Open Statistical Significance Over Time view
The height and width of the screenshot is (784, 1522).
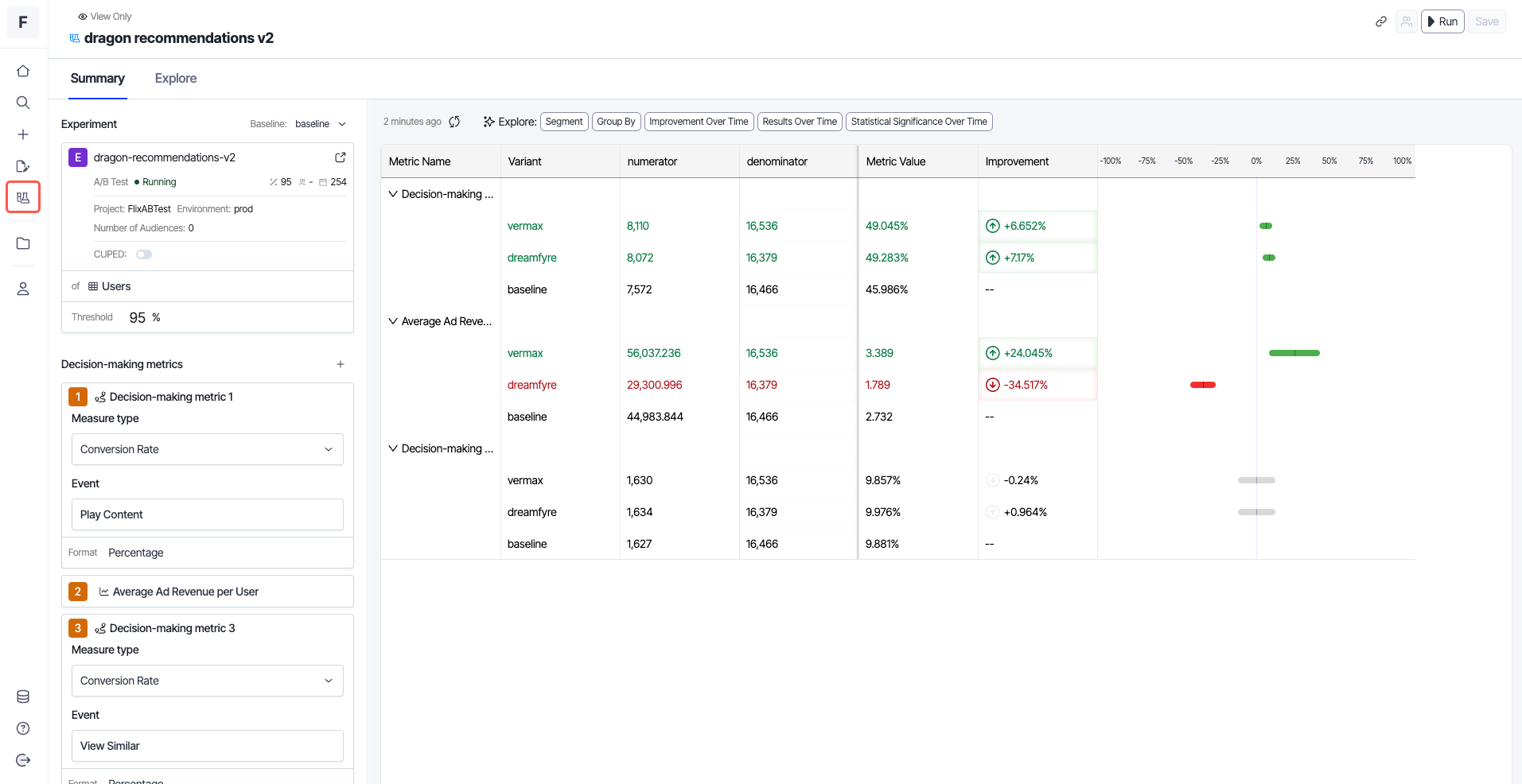point(919,122)
